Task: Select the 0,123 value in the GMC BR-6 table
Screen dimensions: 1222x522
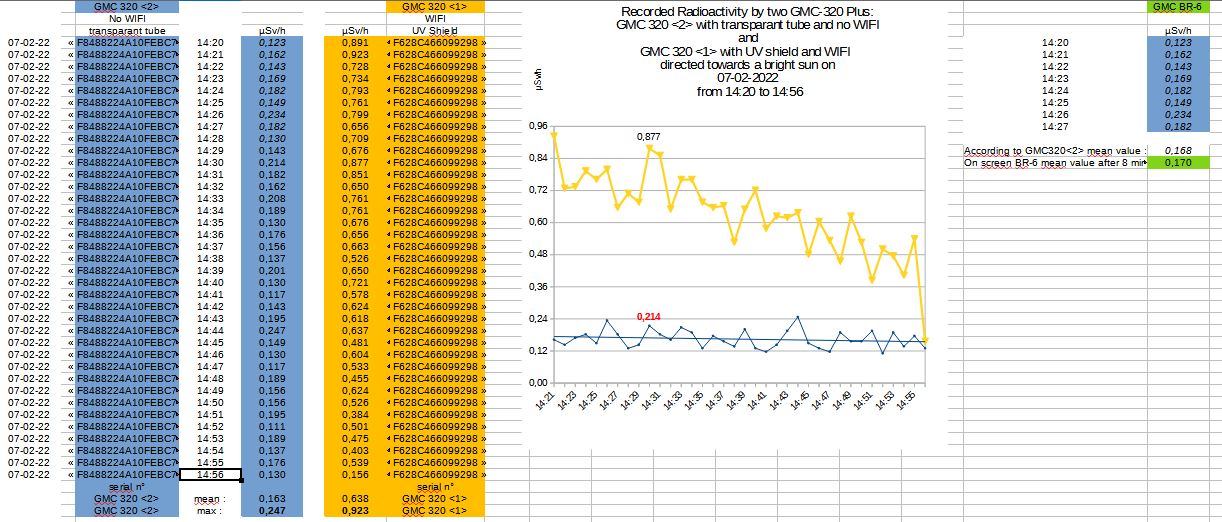Action: (x=1176, y=43)
